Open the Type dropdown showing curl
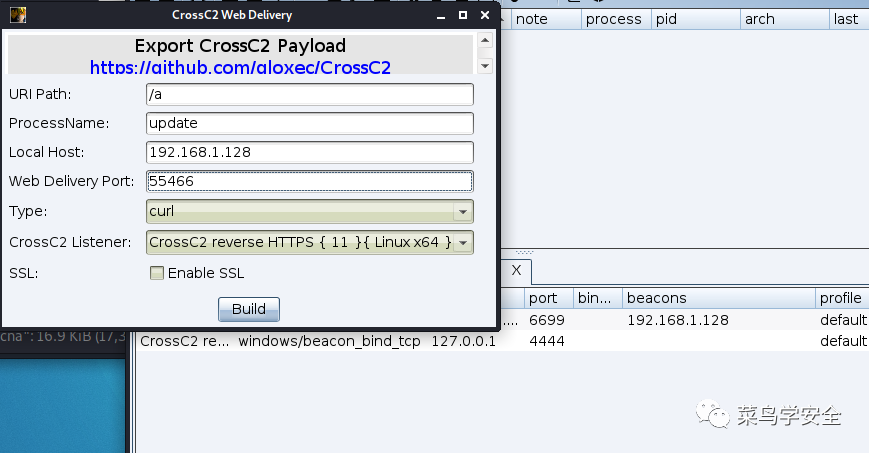Viewport: 869px width, 453px height. (310, 211)
